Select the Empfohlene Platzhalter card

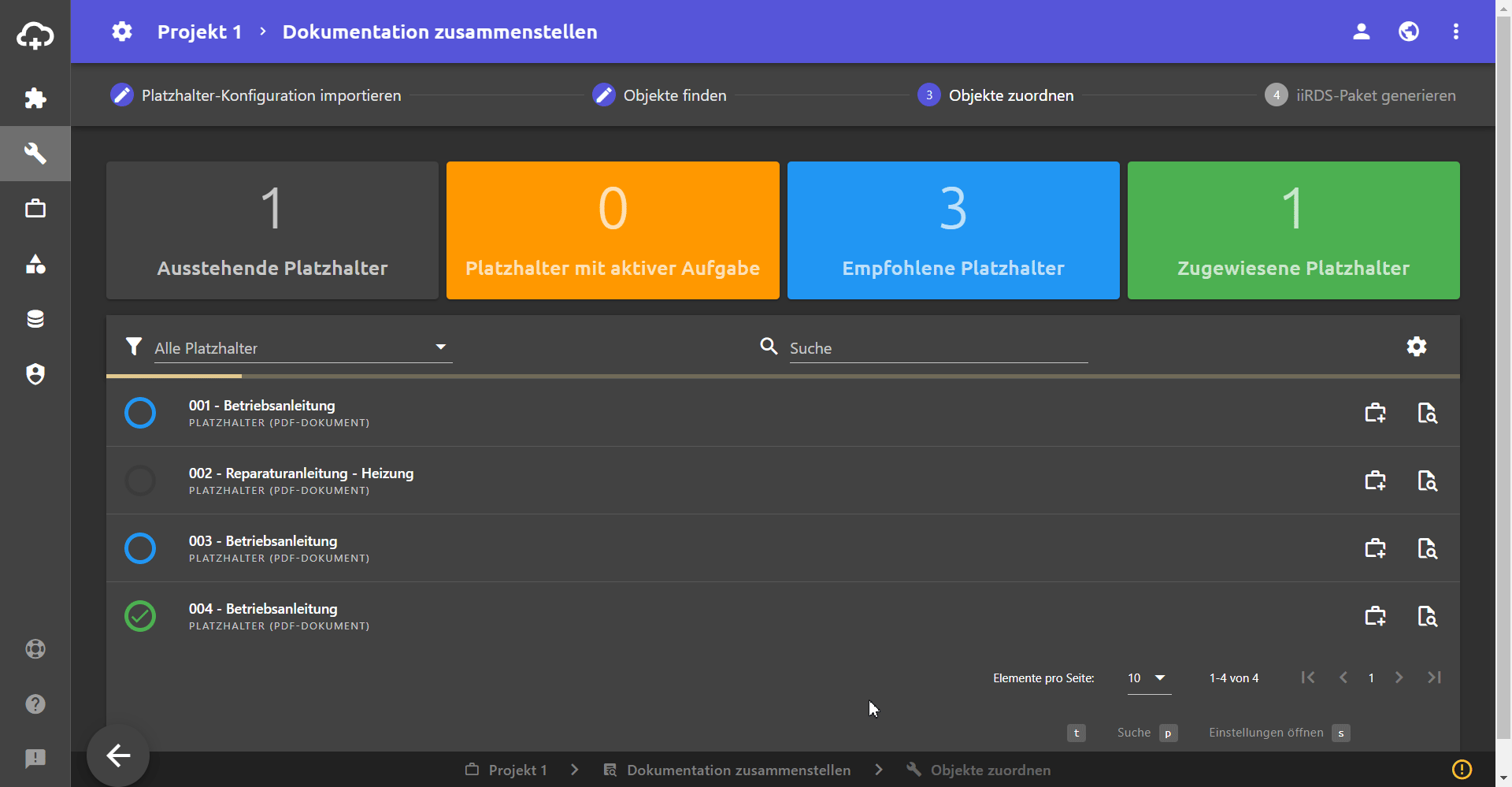(x=954, y=230)
